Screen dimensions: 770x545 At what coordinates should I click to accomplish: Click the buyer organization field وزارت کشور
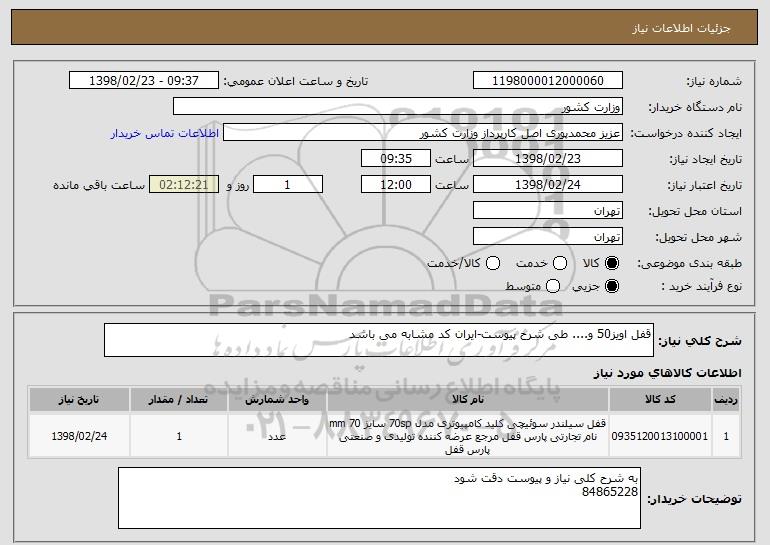coord(398,107)
